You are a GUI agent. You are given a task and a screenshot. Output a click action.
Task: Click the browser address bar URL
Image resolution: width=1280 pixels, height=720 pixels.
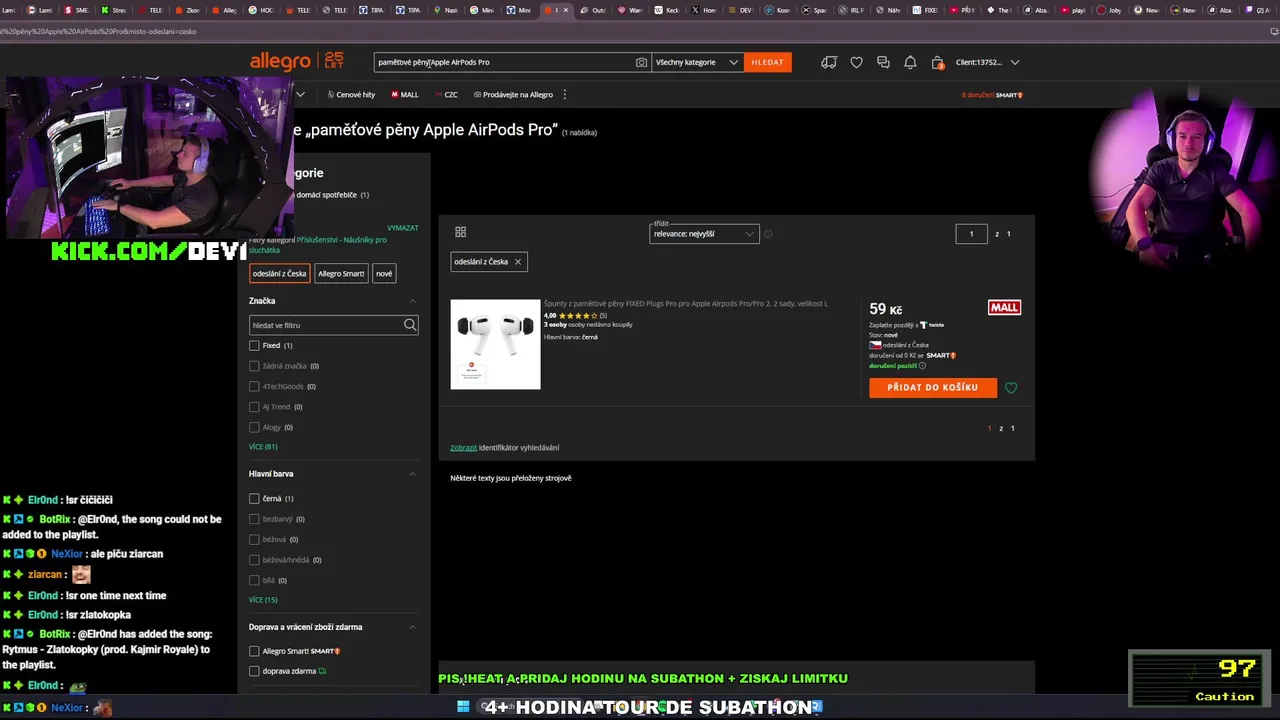[98, 31]
